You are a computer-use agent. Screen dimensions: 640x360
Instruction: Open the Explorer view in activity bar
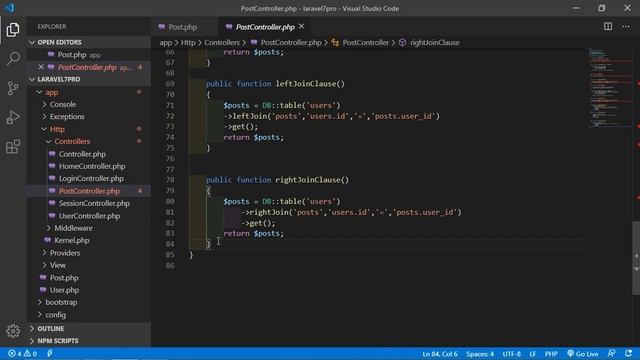click(13, 30)
